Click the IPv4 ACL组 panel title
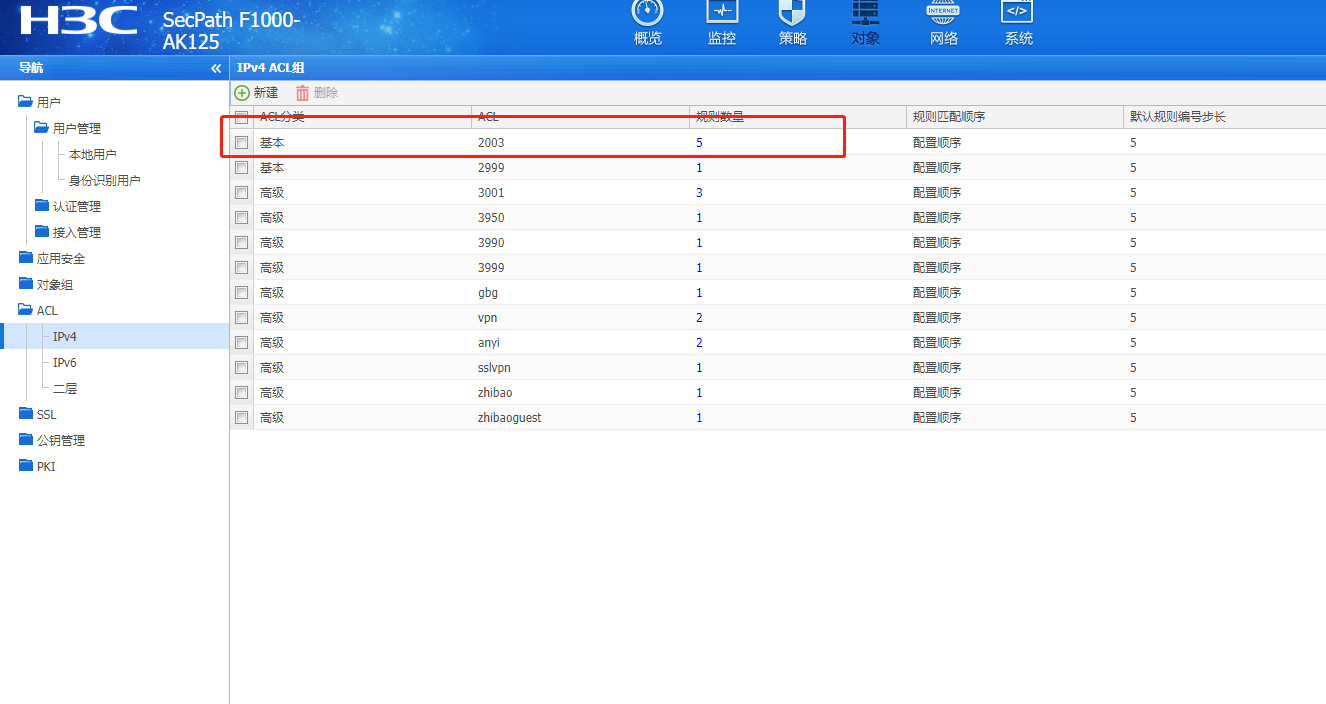 [x=271, y=67]
